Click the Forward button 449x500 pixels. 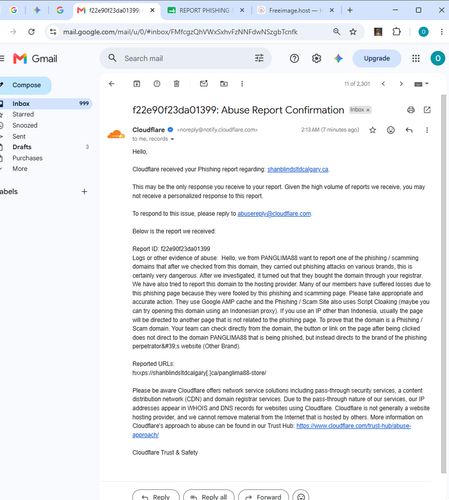[263, 496]
